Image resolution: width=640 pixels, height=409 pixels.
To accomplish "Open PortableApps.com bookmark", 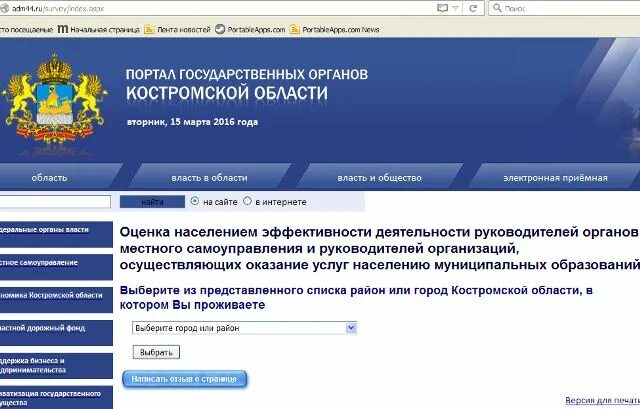I will (x=250, y=29).
